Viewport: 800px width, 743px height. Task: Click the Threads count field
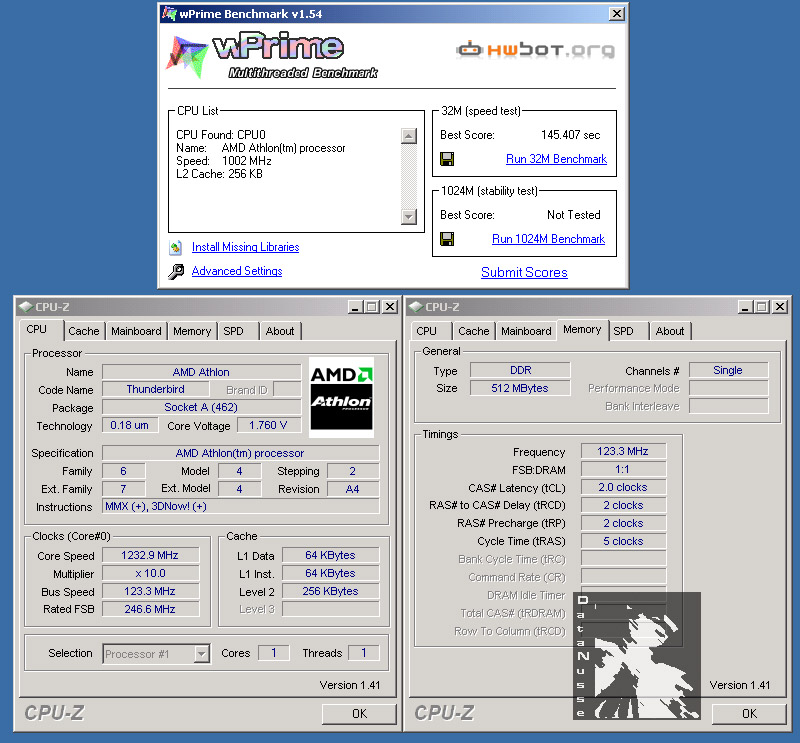[364, 653]
